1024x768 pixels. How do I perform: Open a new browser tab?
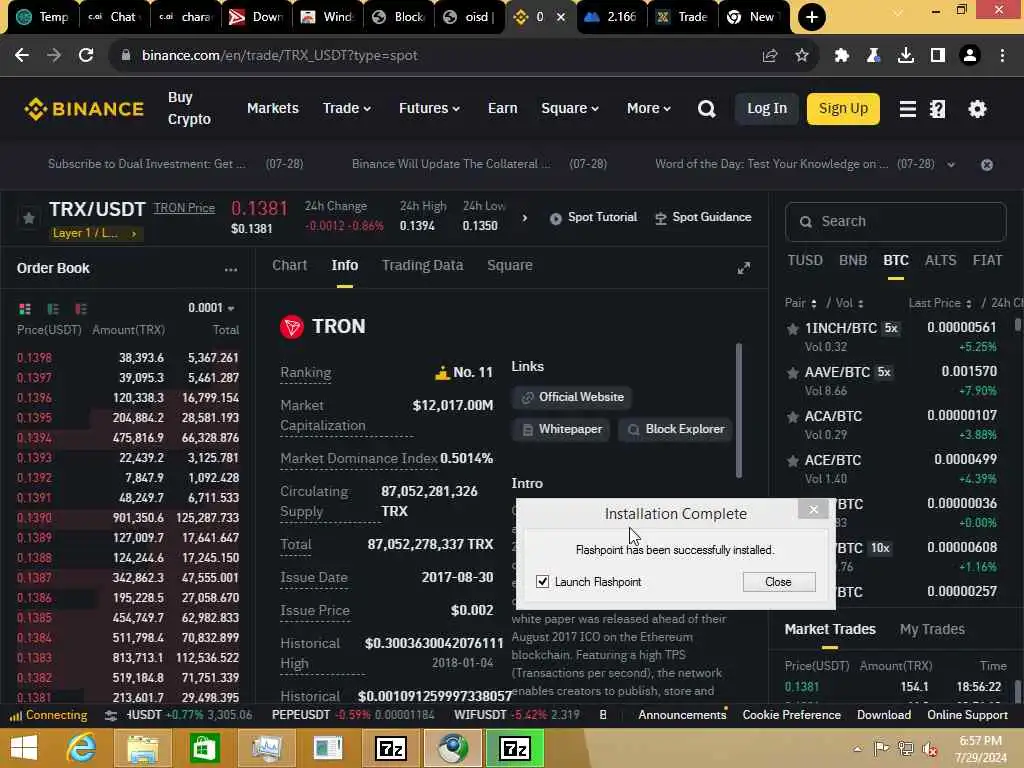812,17
